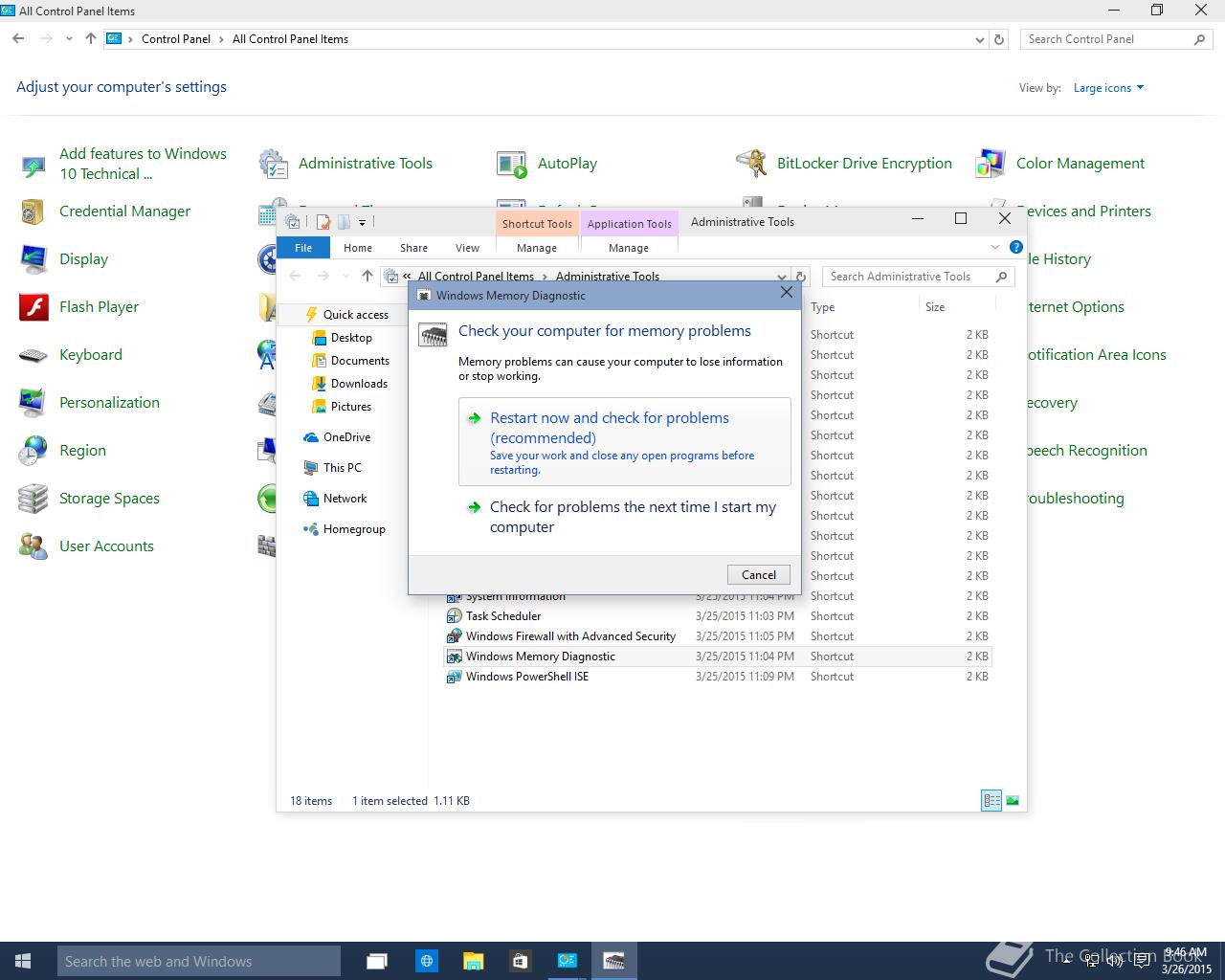The image size is (1225, 980).
Task: Close the Windows Memory Diagnostic dialog
Action: 787,293
